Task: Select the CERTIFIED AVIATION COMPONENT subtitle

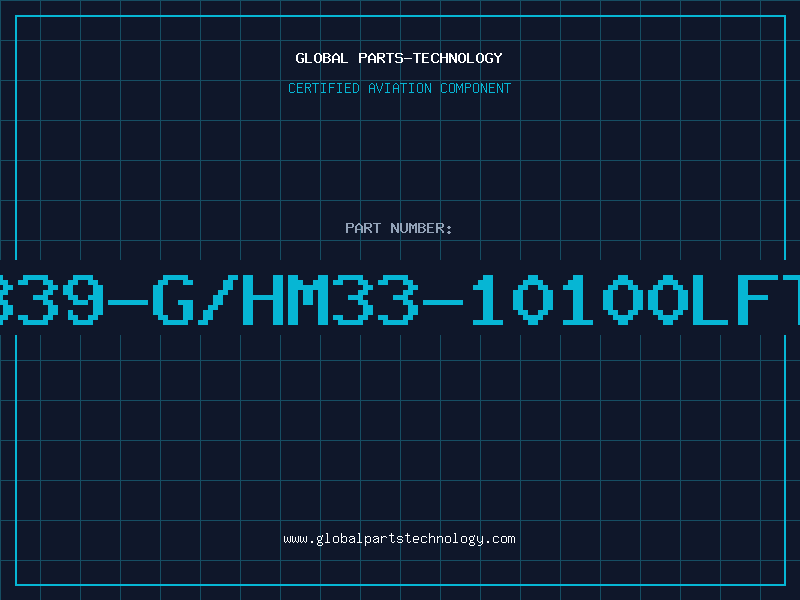Action: coord(399,88)
